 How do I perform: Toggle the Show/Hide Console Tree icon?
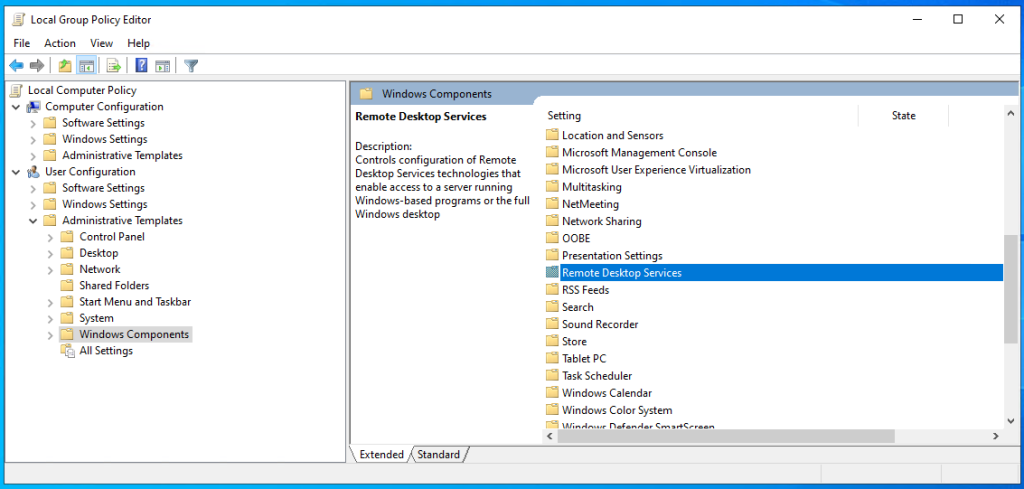pyautogui.click(x=86, y=65)
